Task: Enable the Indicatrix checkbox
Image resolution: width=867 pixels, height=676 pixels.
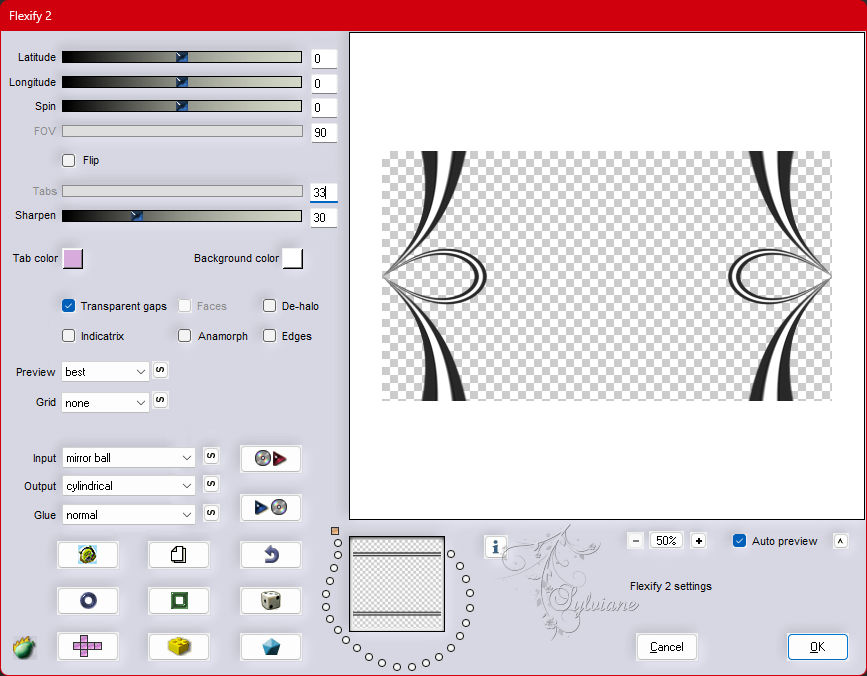Action: click(x=69, y=336)
